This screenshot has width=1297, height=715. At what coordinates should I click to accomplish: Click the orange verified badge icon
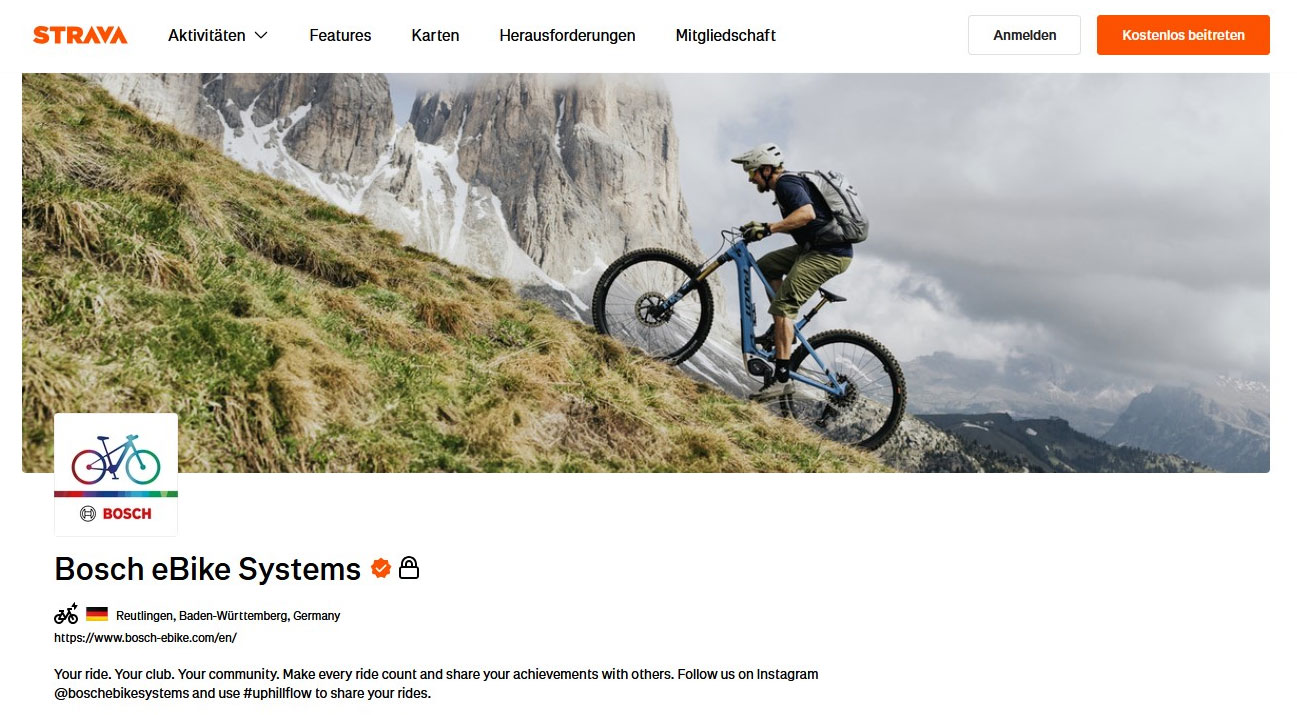tap(381, 568)
